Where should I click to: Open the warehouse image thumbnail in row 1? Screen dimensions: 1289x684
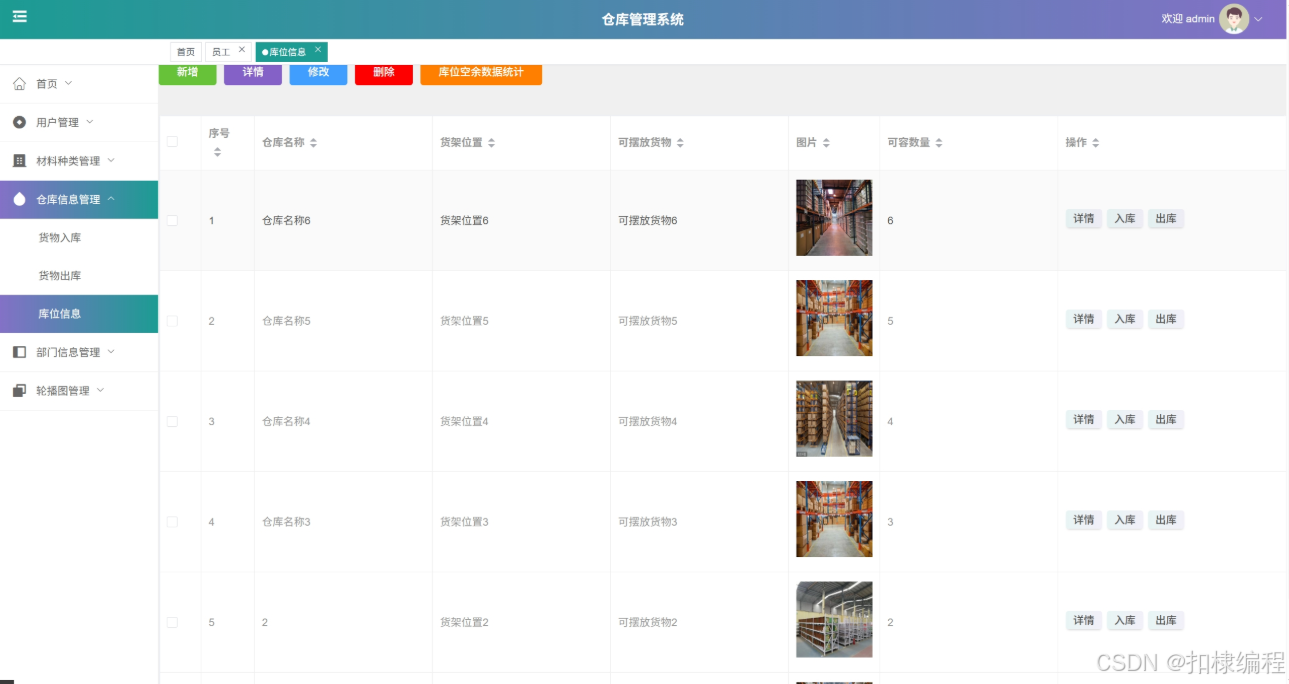[833, 217]
